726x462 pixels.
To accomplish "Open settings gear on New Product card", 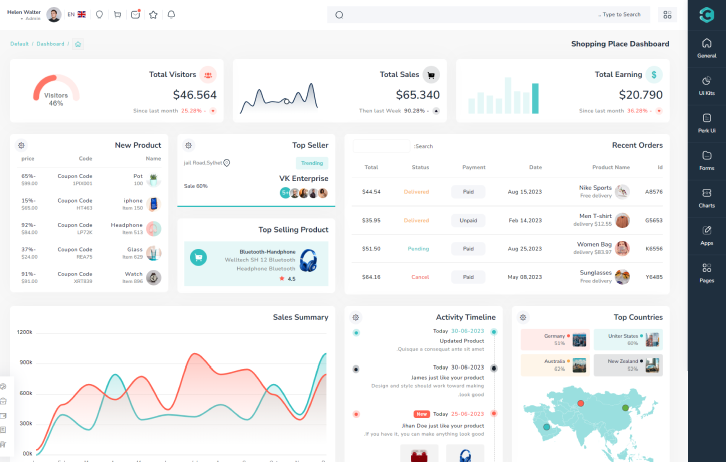I will click(x=21, y=145).
